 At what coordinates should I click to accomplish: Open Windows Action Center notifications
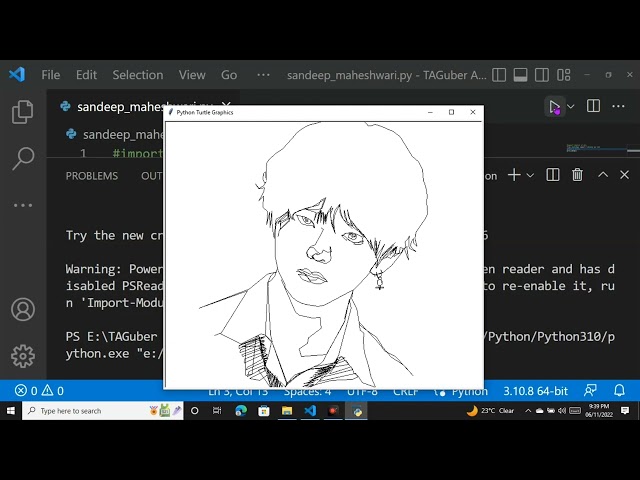pyautogui.click(x=625, y=411)
